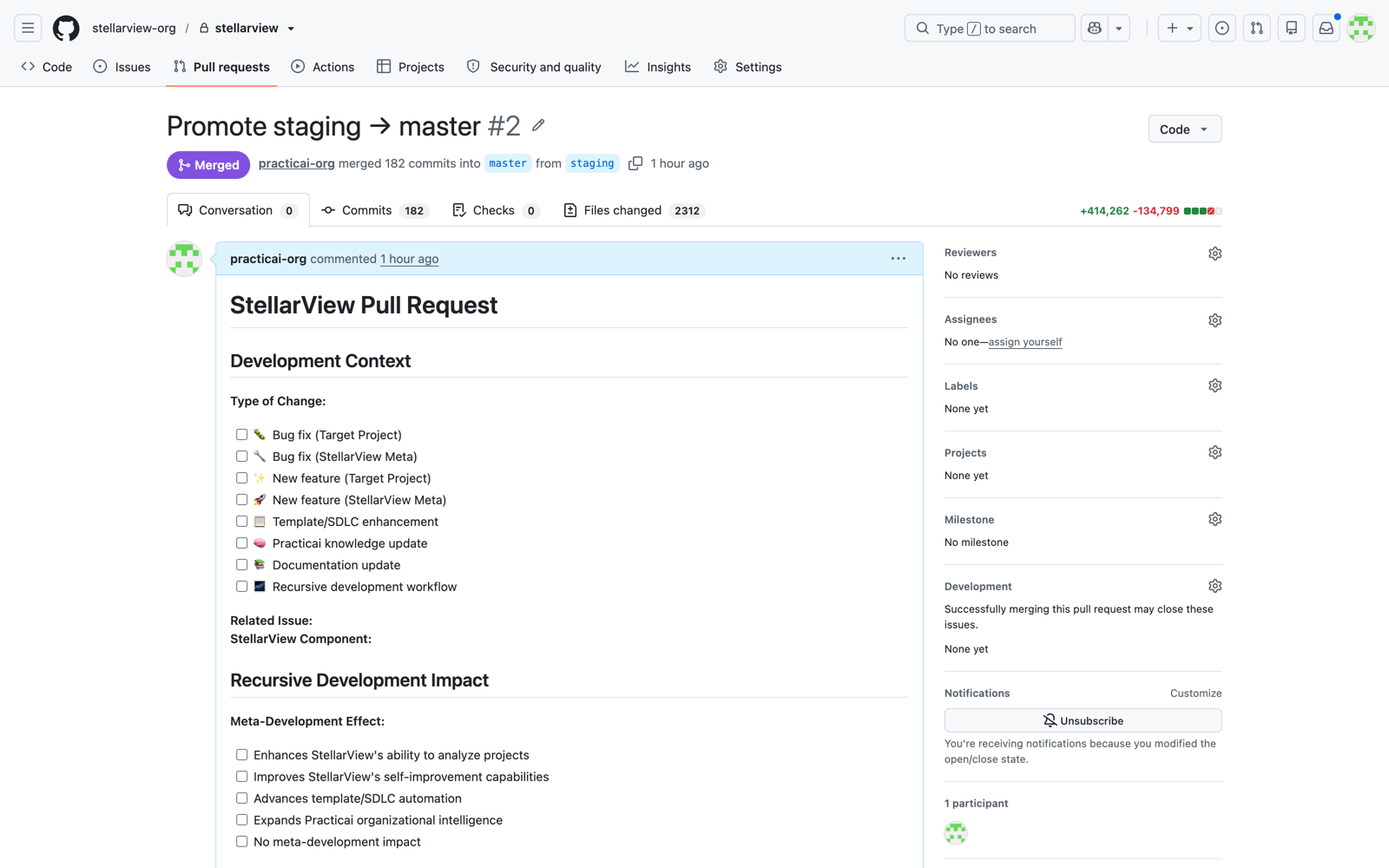
Task: Check the Recursive development workflow box
Action: pos(241,586)
